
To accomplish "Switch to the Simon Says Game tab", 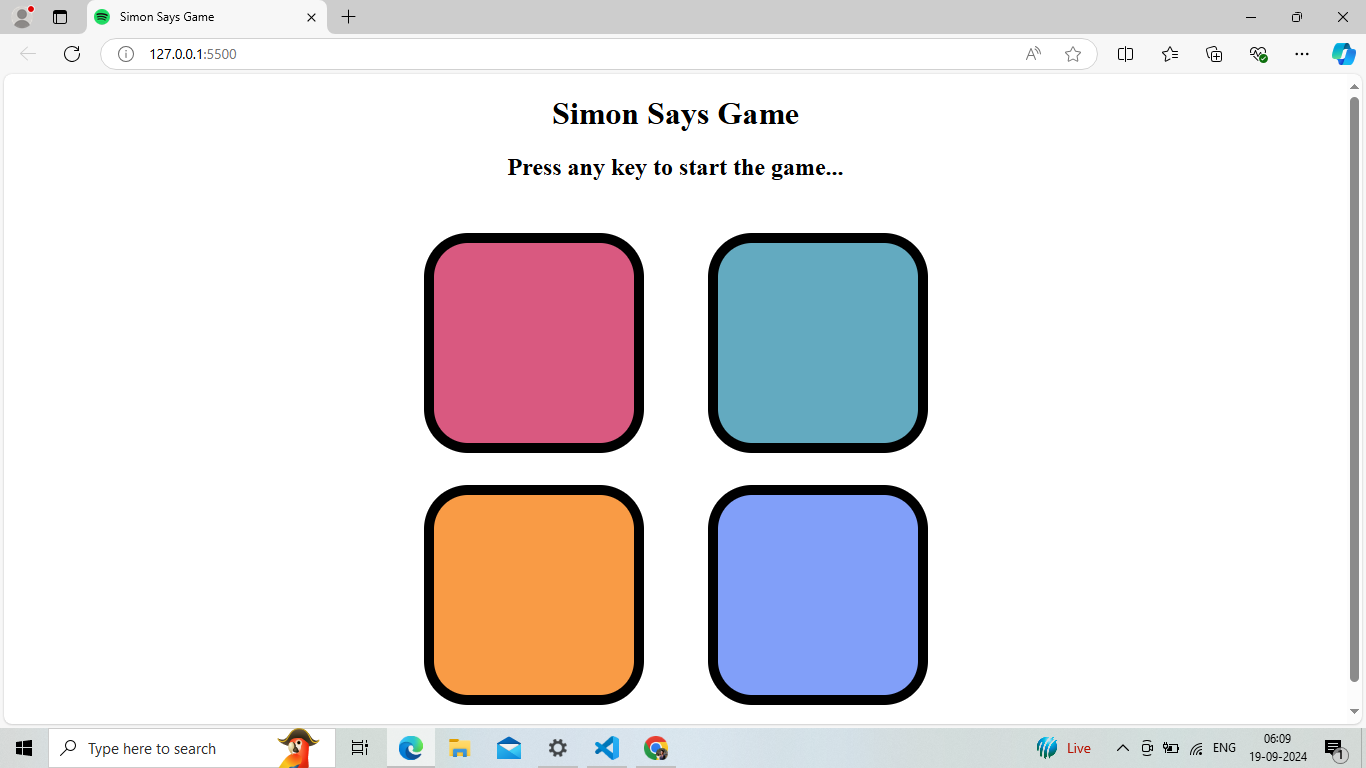I will 200,17.
